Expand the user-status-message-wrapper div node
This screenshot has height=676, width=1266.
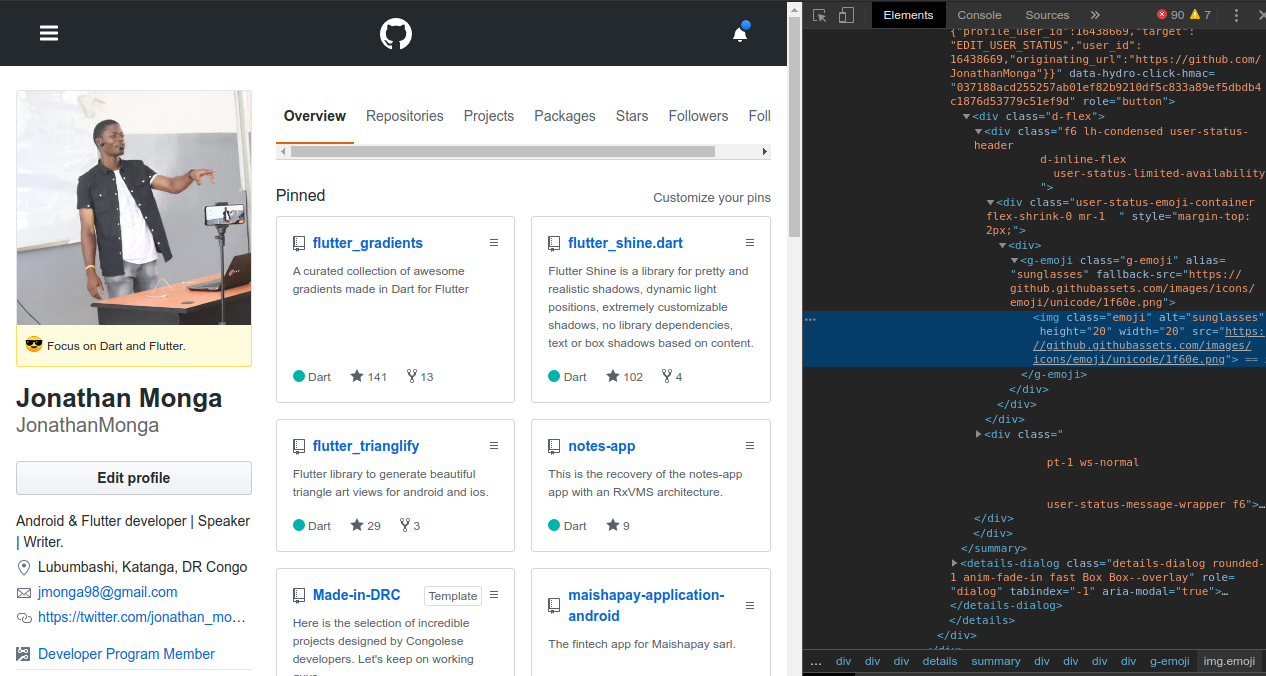[979, 434]
